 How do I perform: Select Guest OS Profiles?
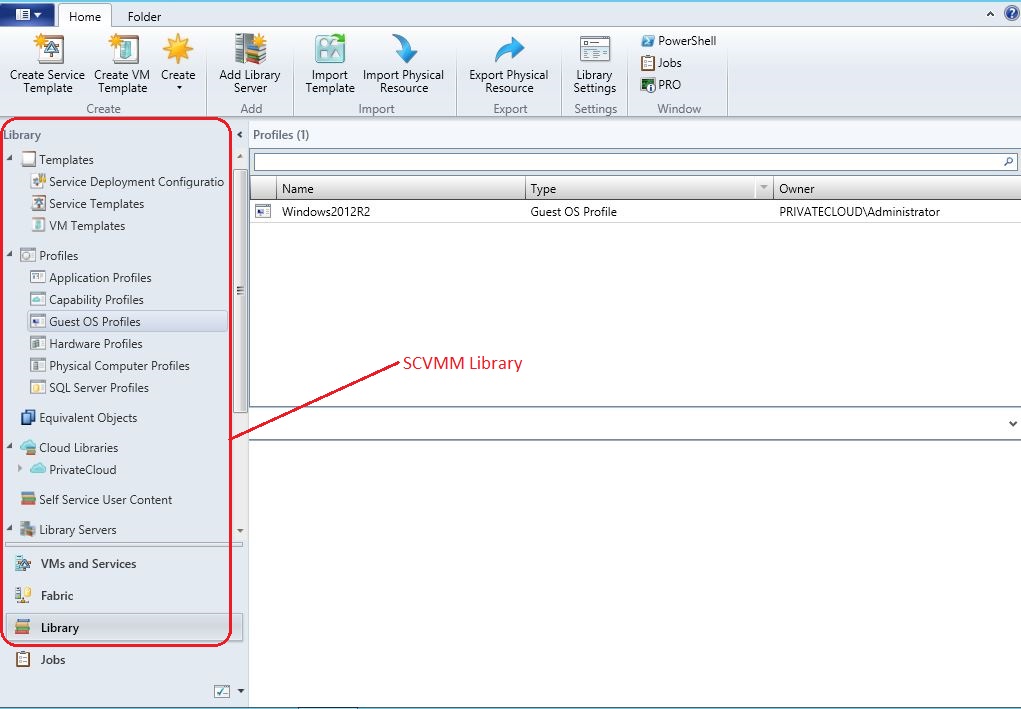(x=127, y=322)
